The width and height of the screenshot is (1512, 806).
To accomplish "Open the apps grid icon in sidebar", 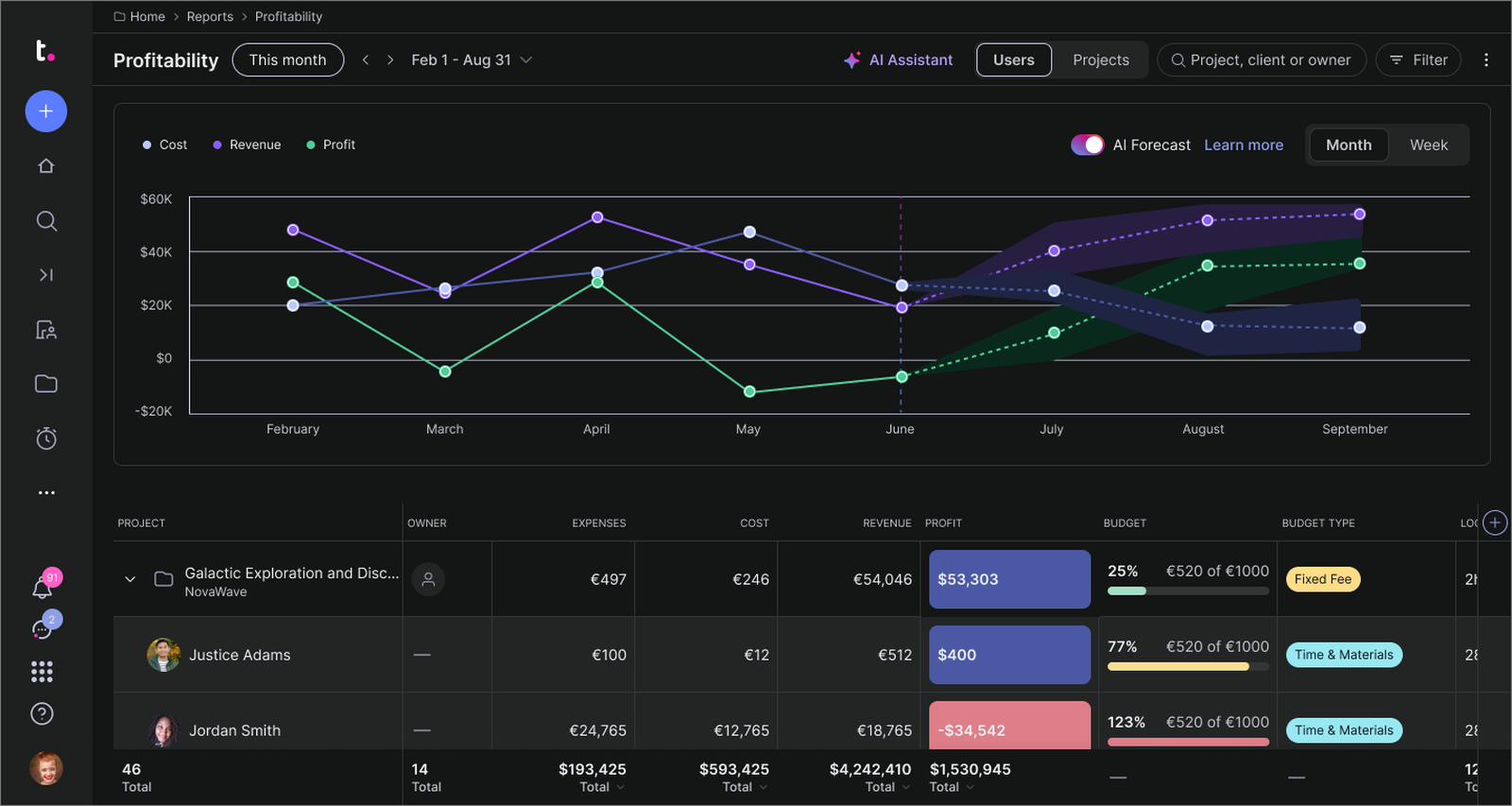I will point(42,672).
